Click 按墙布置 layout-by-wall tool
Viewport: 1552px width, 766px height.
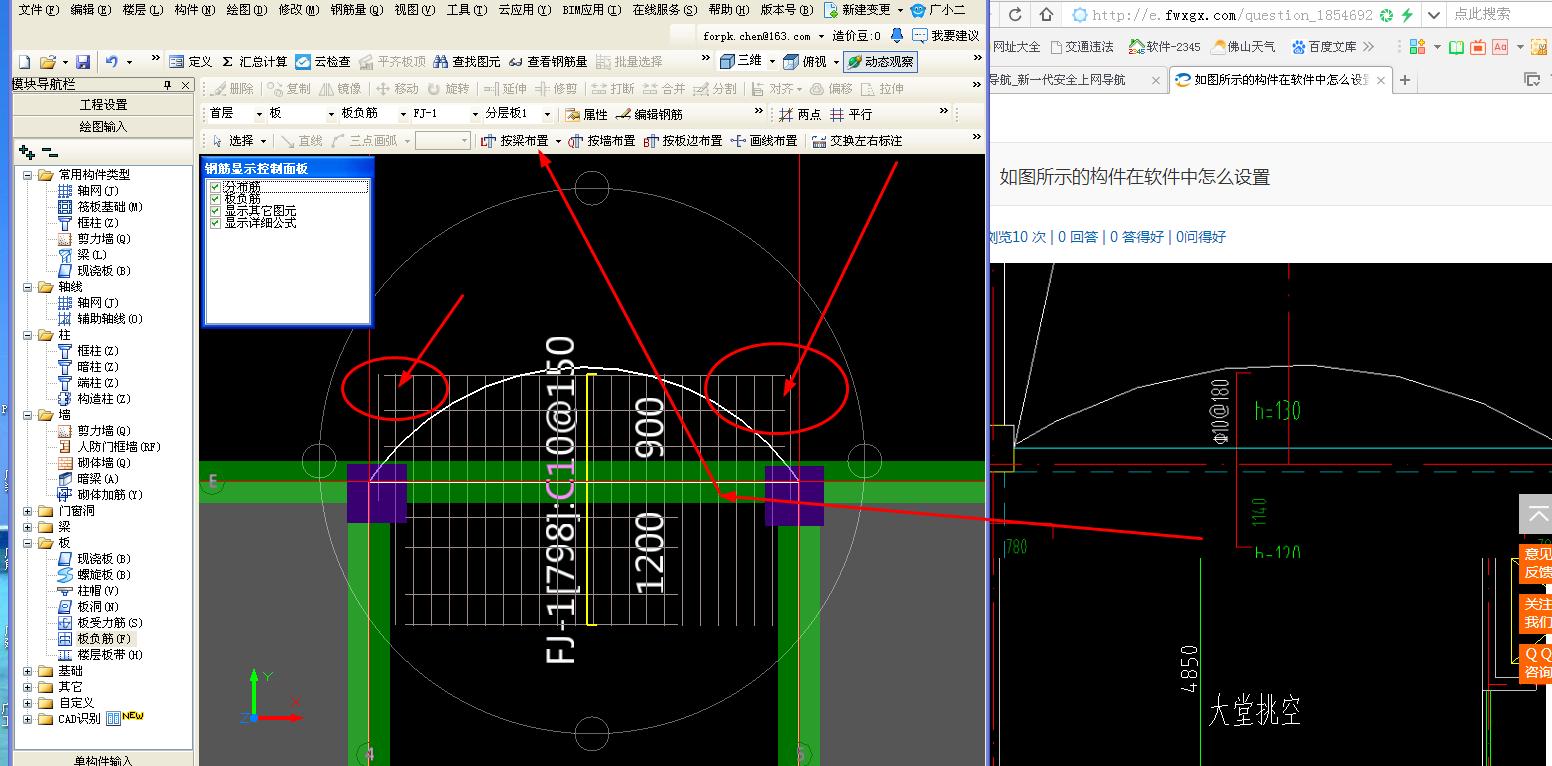[602, 141]
